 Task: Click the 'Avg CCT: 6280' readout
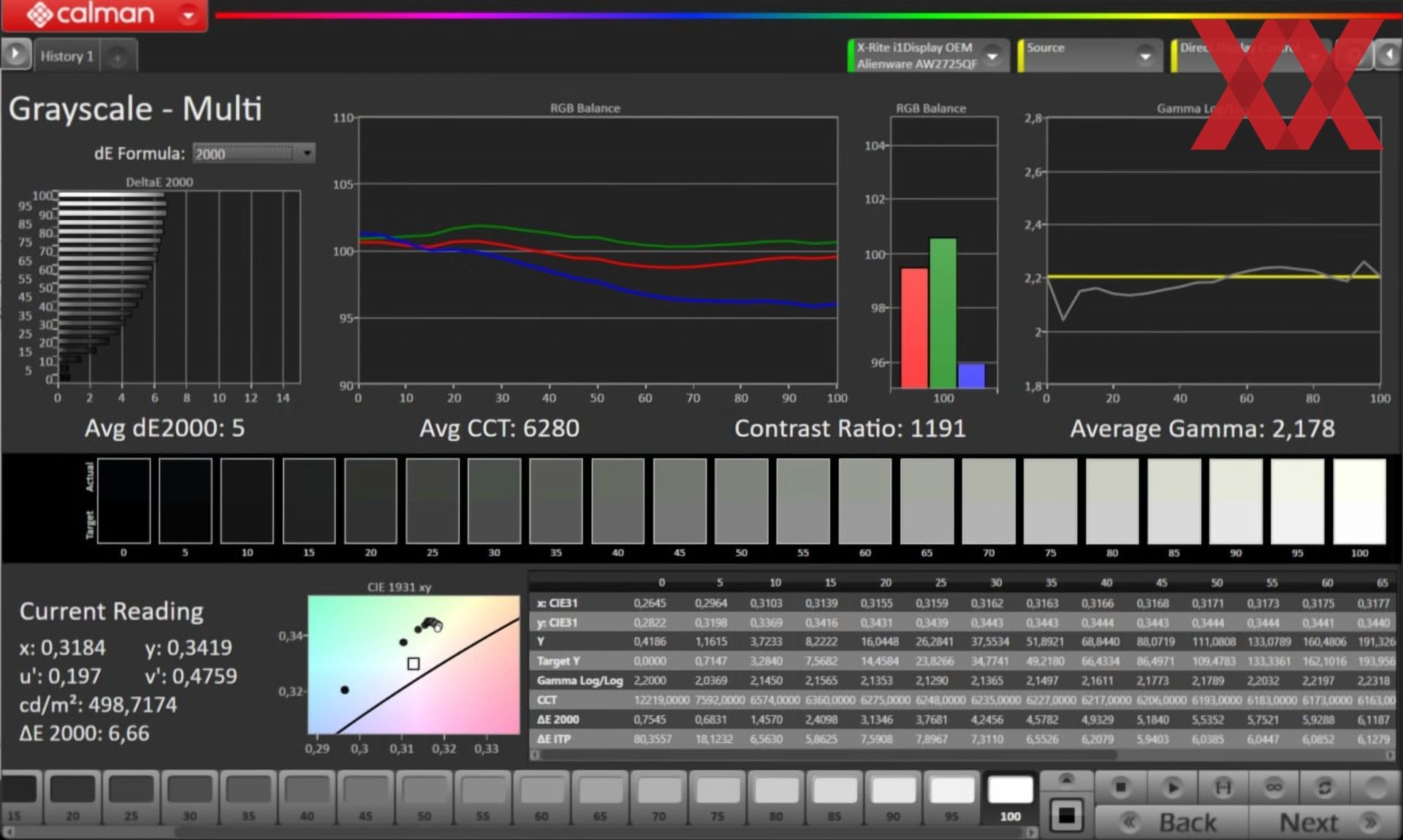click(499, 428)
